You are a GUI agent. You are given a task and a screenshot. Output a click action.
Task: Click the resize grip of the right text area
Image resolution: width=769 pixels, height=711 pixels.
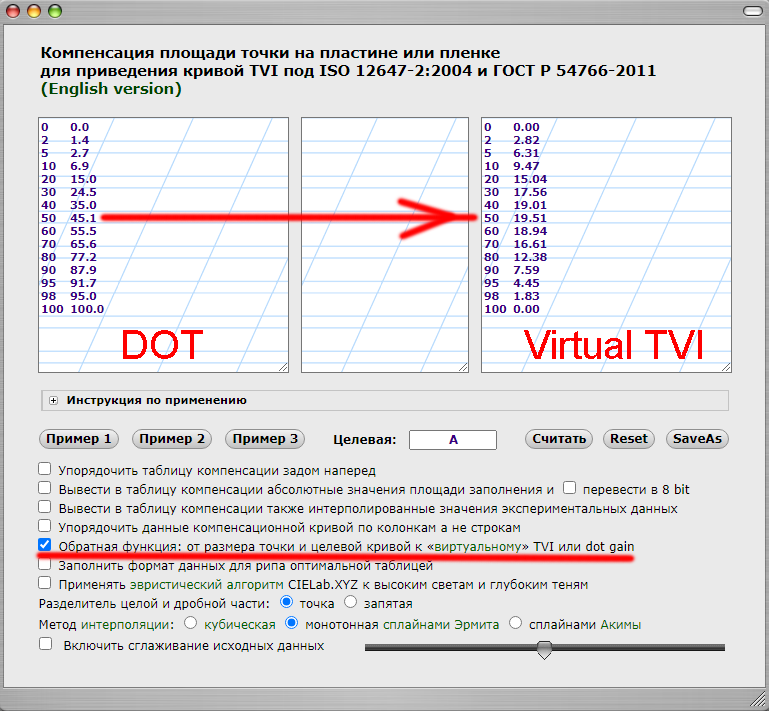click(726, 367)
